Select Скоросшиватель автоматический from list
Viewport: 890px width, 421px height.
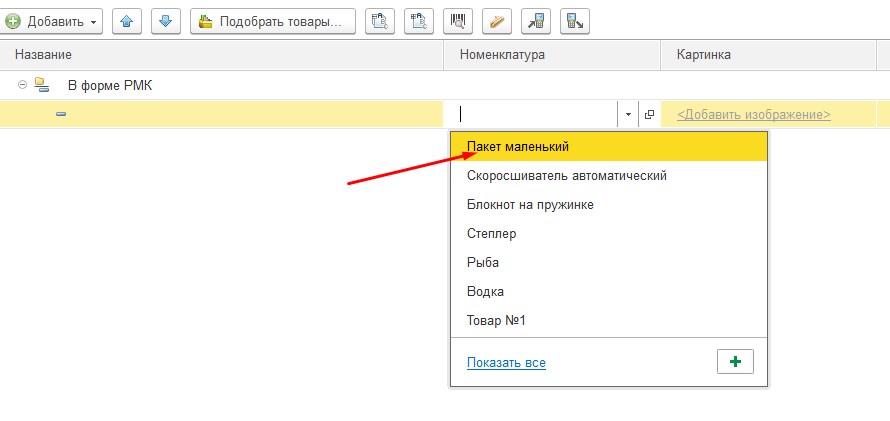pos(608,175)
